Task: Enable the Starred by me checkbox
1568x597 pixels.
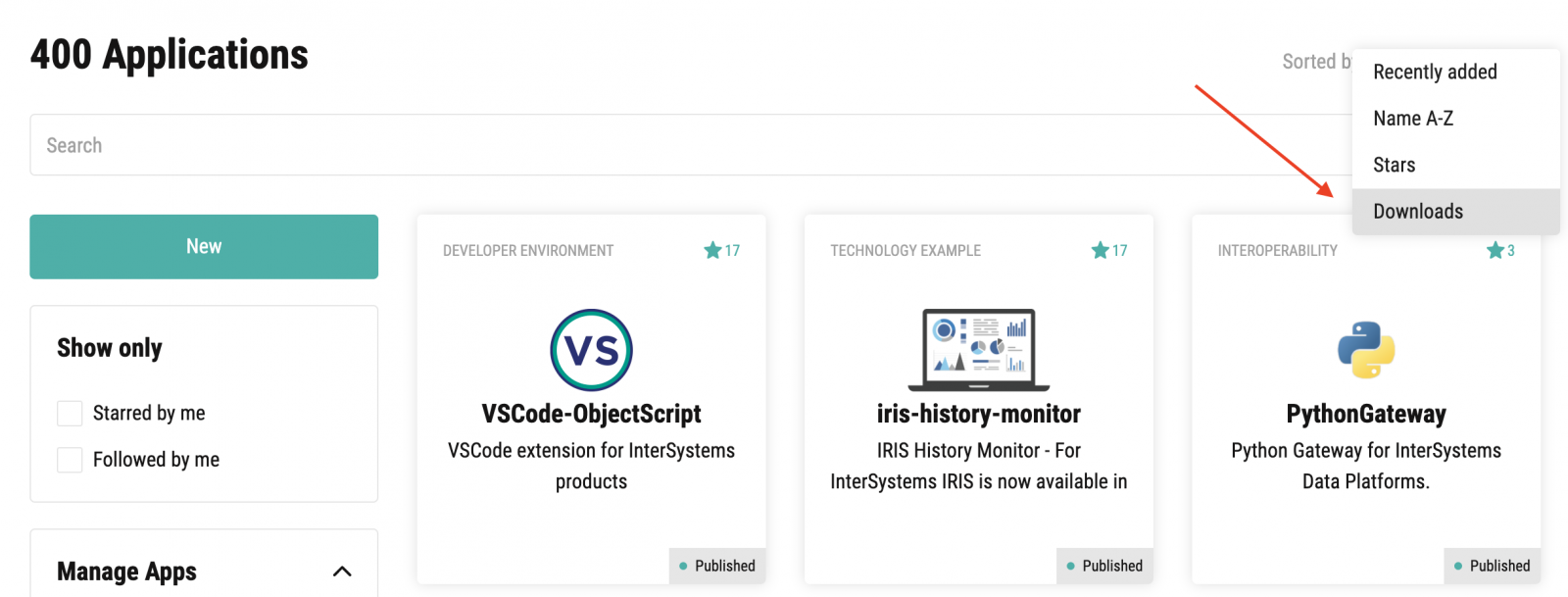Action: pos(70,413)
